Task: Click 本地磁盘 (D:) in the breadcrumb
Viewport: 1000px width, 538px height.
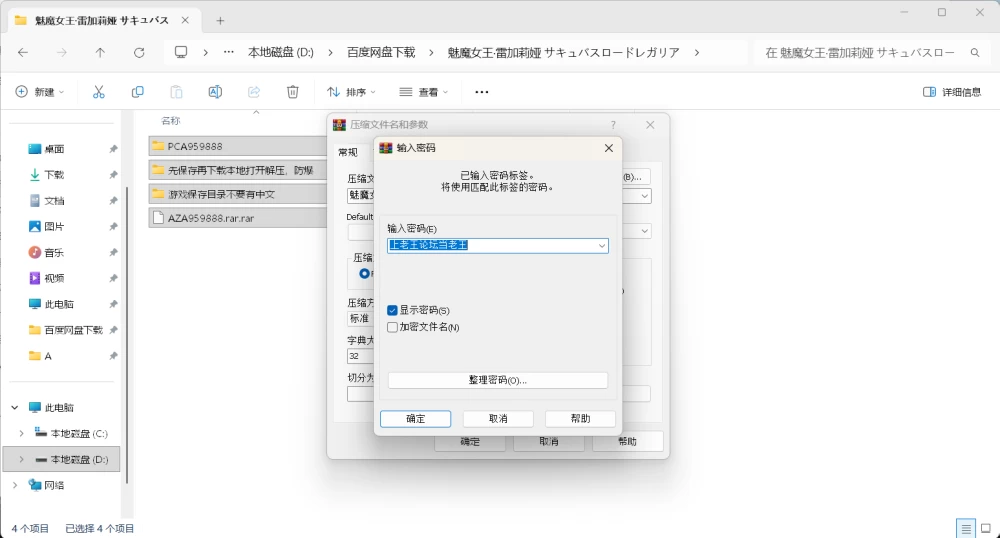Action: (281, 52)
